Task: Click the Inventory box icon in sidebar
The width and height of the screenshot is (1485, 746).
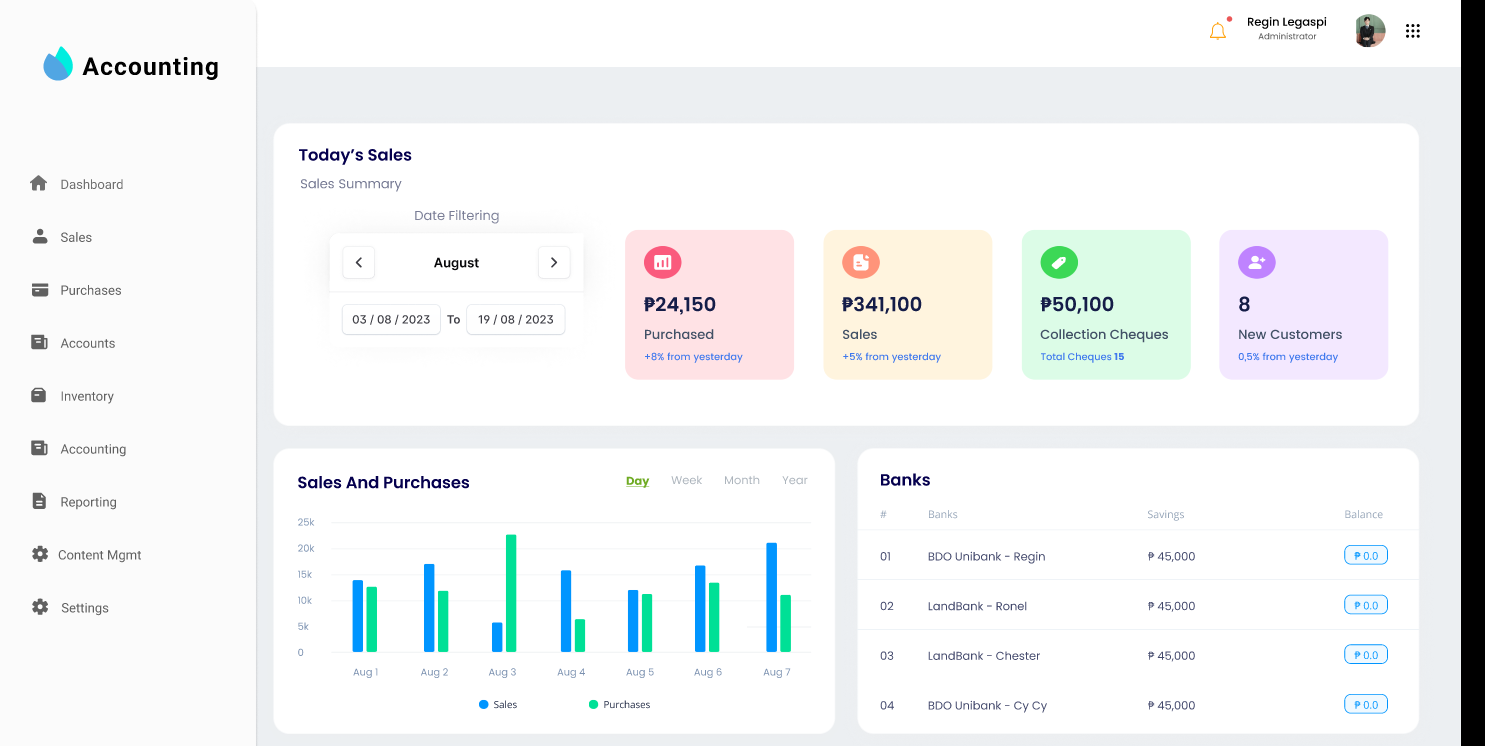Action: tap(39, 395)
